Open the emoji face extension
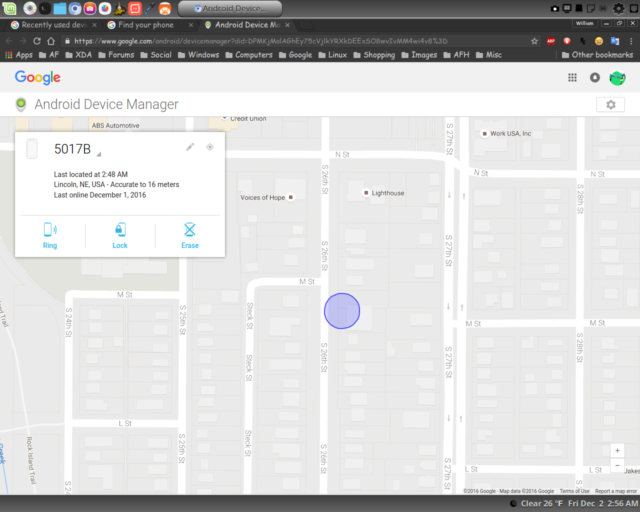Screen dimensions: 640x512 (599, 41)
